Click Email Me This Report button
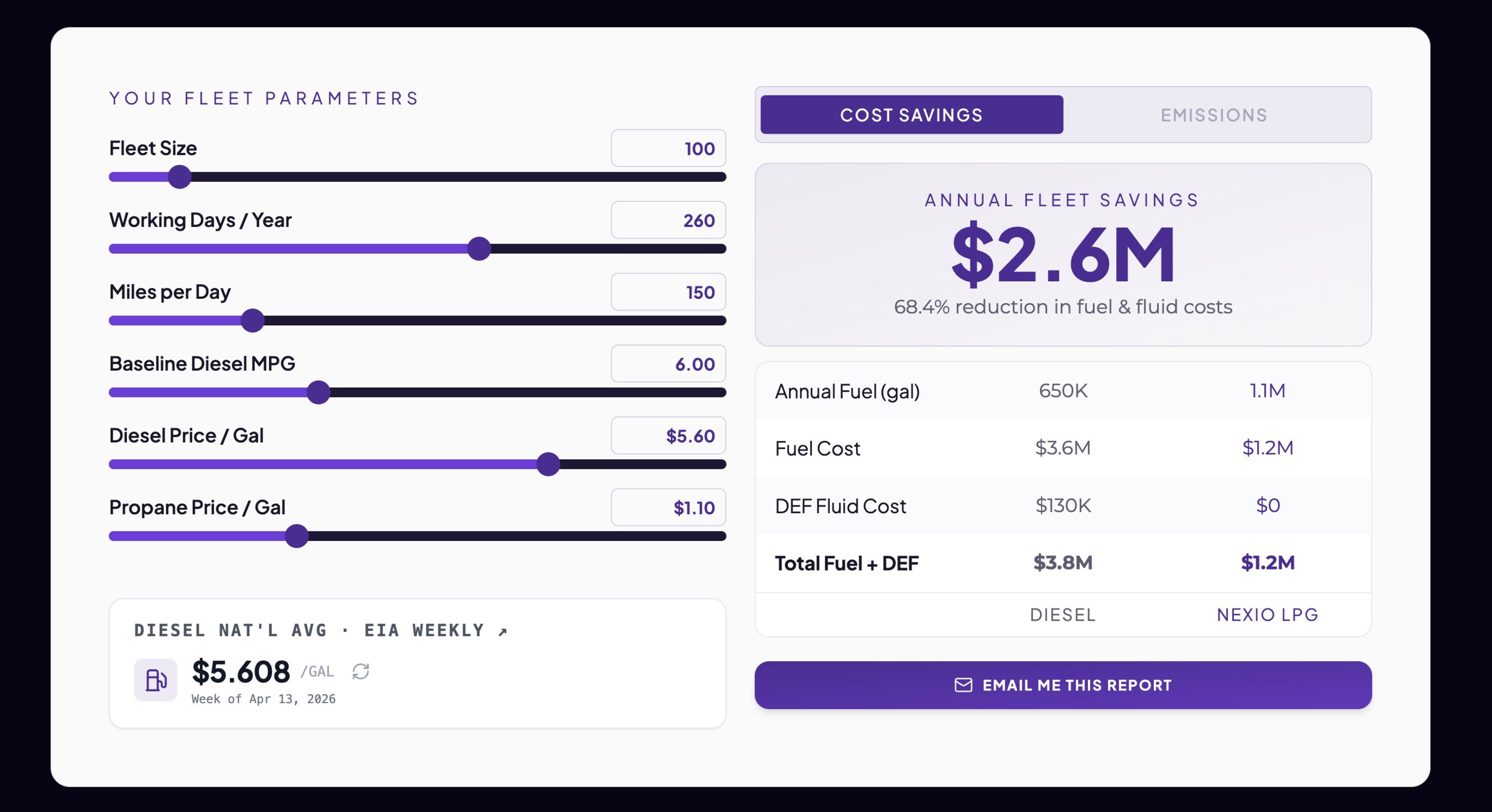 [x=1063, y=685]
